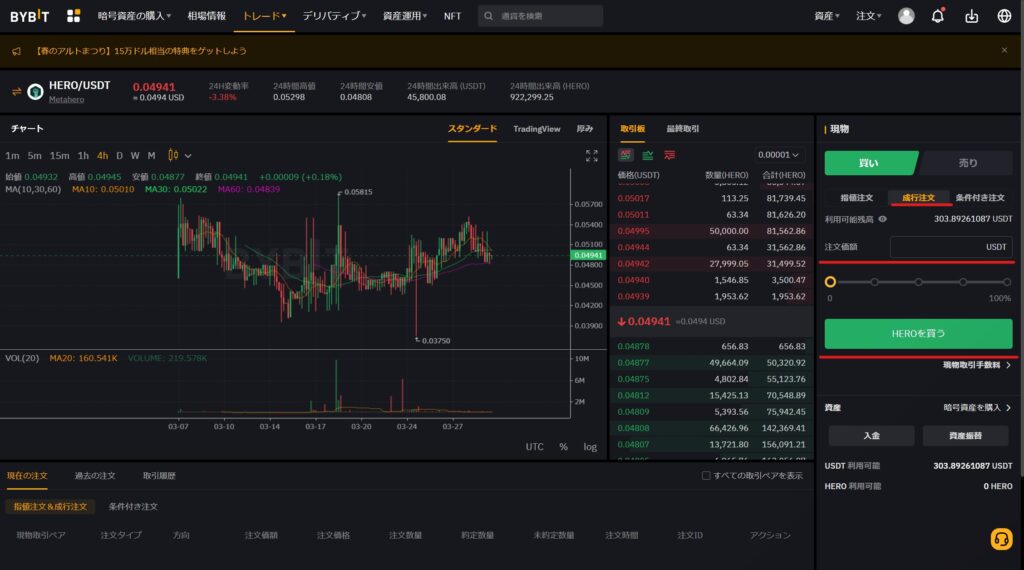Select the 1h chart interval
This screenshot has width=1024, height=570.
[x=83, y=155]
